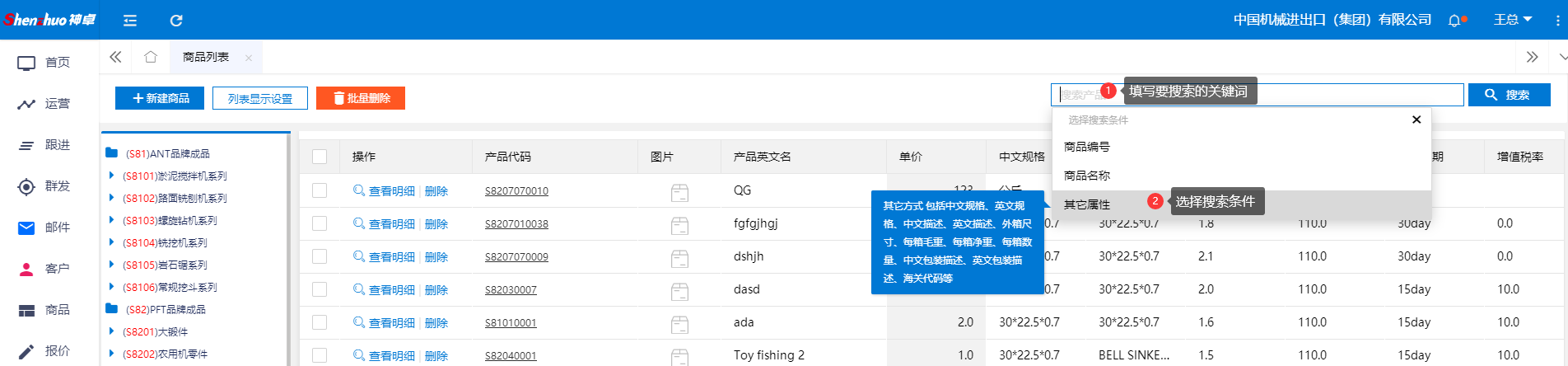Image resolution: width=1568 pixels, height=366 pixels.
Task: Click the image placeholder for product QG
Action: (679, 192)
